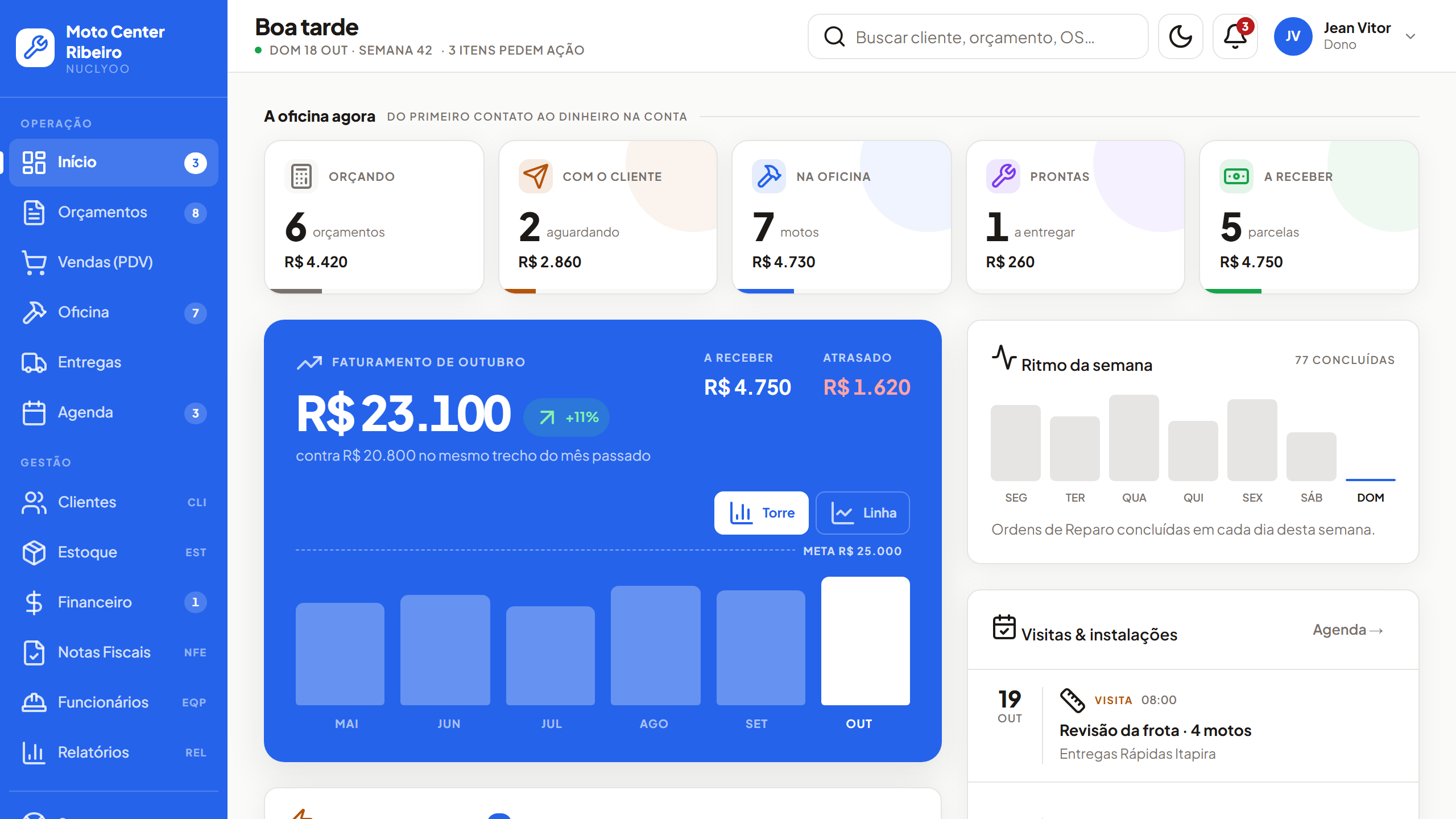The width and height of the screenshot is (1456, 819).
Task: Click the Clientes people icon
Action: pos(34,503)
